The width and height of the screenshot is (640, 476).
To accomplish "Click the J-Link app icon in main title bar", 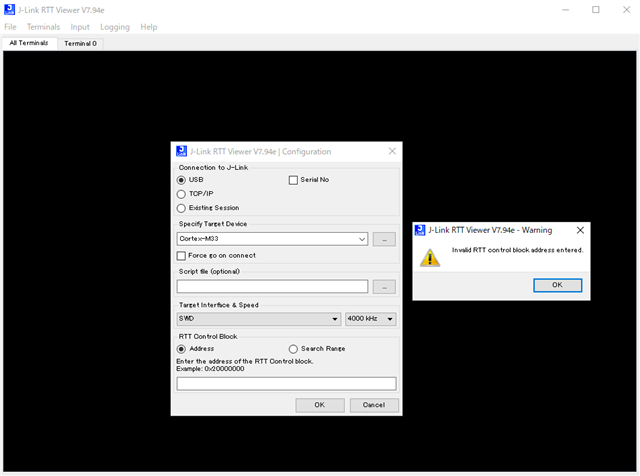I will tap(9, 9).
